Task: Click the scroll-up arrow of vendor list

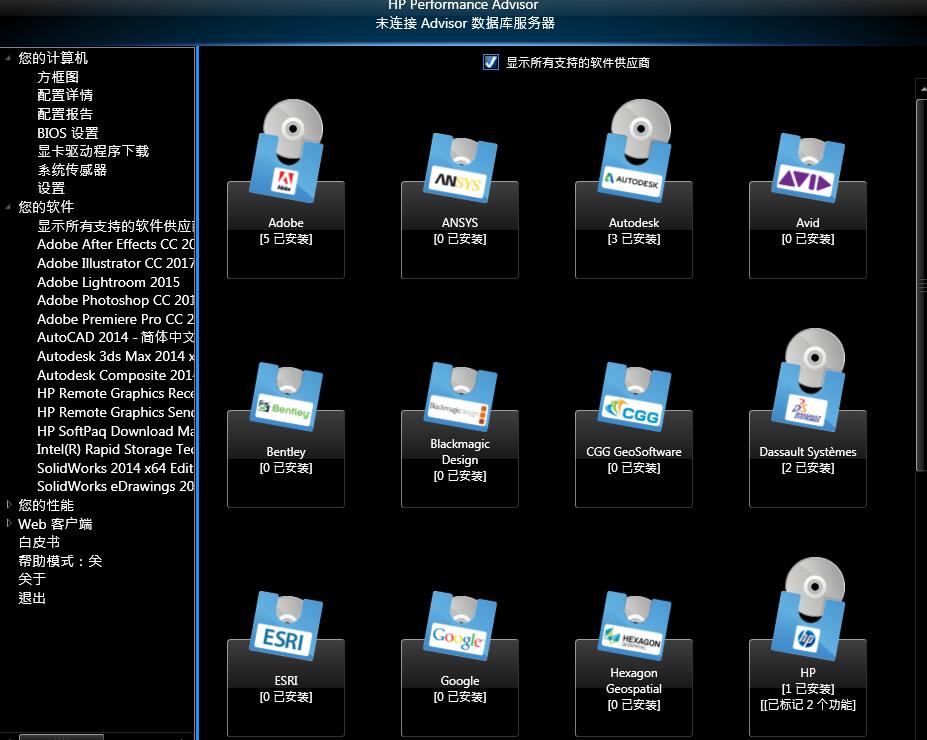Action: 922,89
